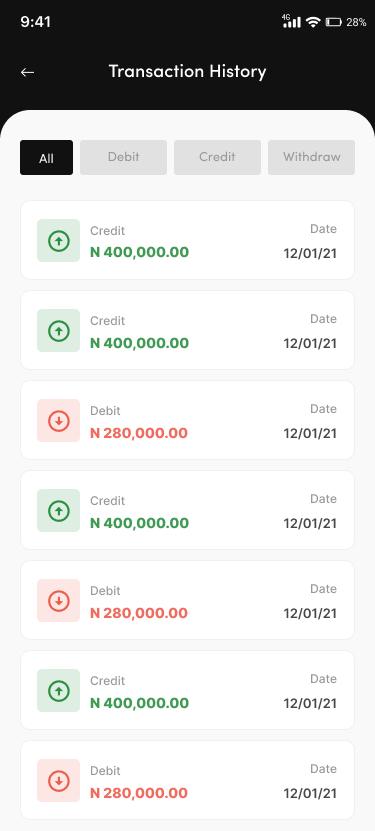Image resolution: width=375 pixels, height=831 pixels.
Task: Click first transaction's green credit arrow icon
Action: click(x=58, y=241)
